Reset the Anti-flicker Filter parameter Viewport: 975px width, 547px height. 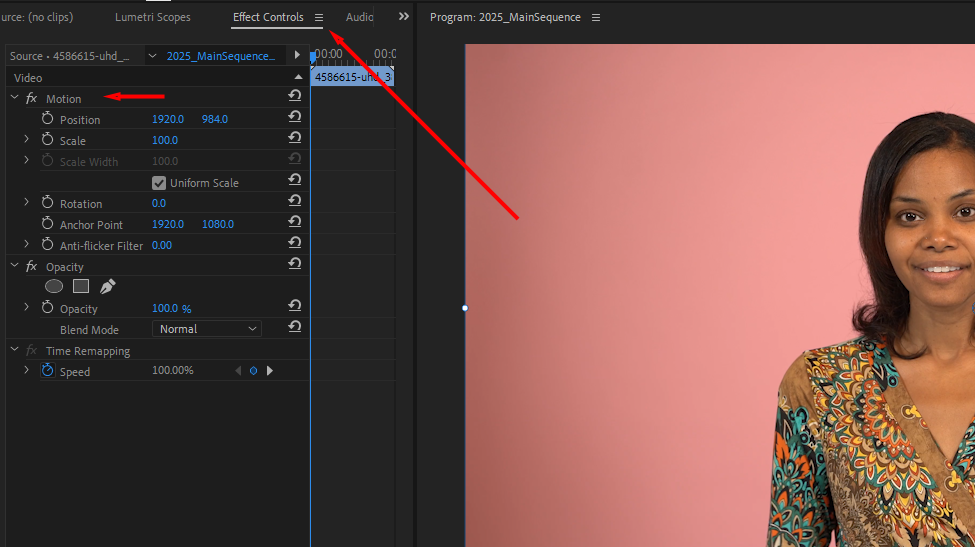click(x=295, y=243)
